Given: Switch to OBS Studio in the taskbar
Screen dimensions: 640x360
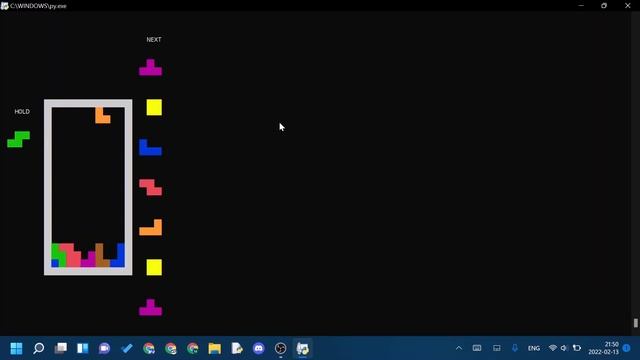Looking at the screenshot, I should (x=280, y=348).
